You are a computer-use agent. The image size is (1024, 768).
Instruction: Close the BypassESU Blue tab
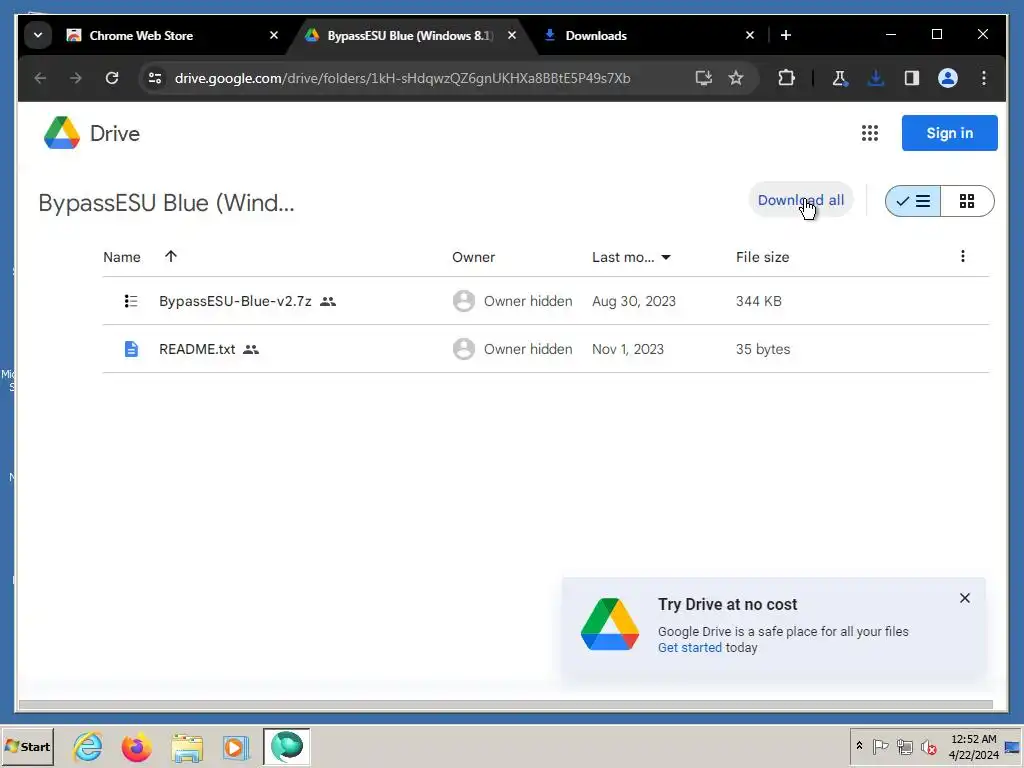pos(512,35)
